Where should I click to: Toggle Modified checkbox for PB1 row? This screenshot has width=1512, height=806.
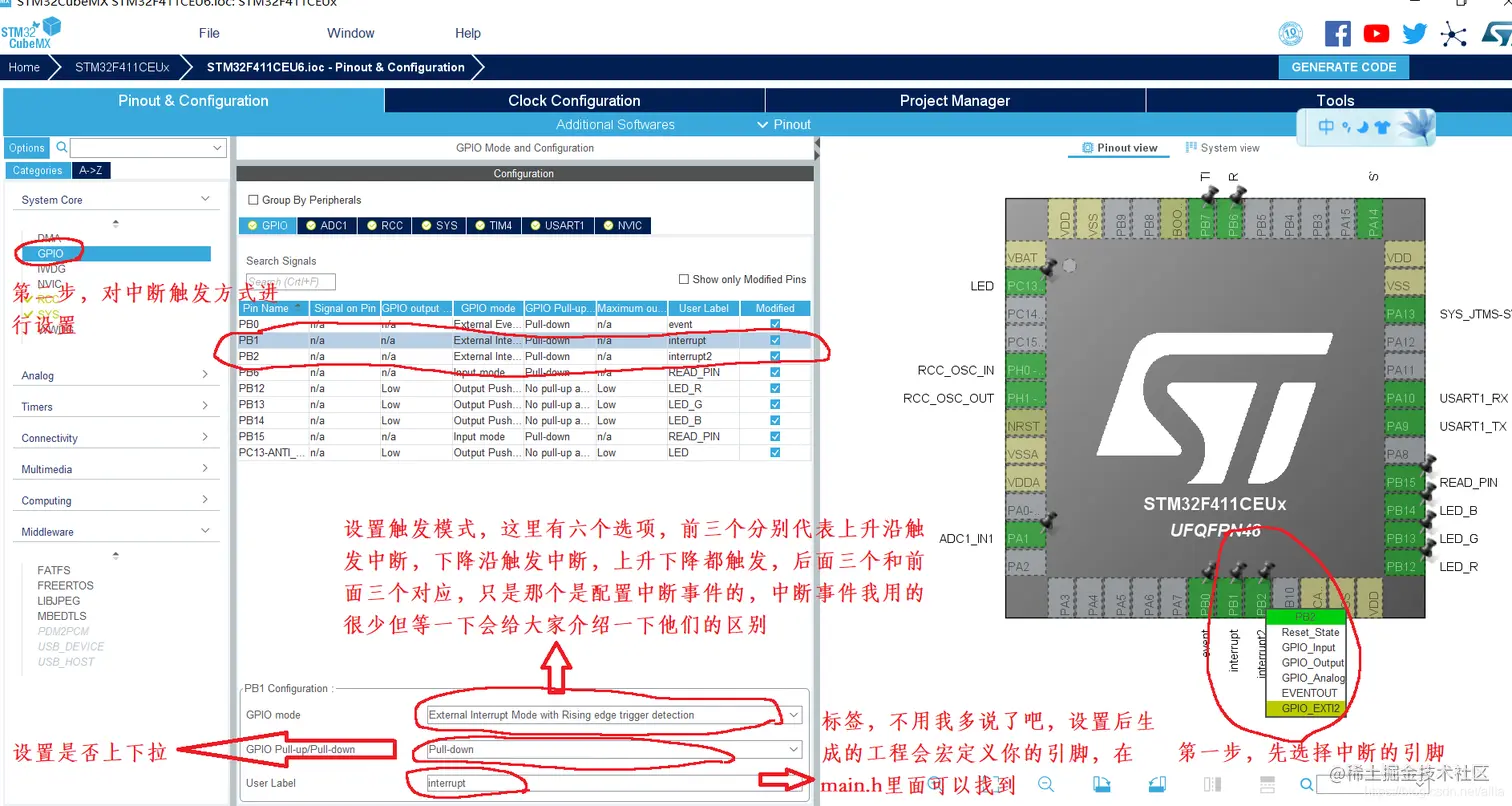point(775,340)
